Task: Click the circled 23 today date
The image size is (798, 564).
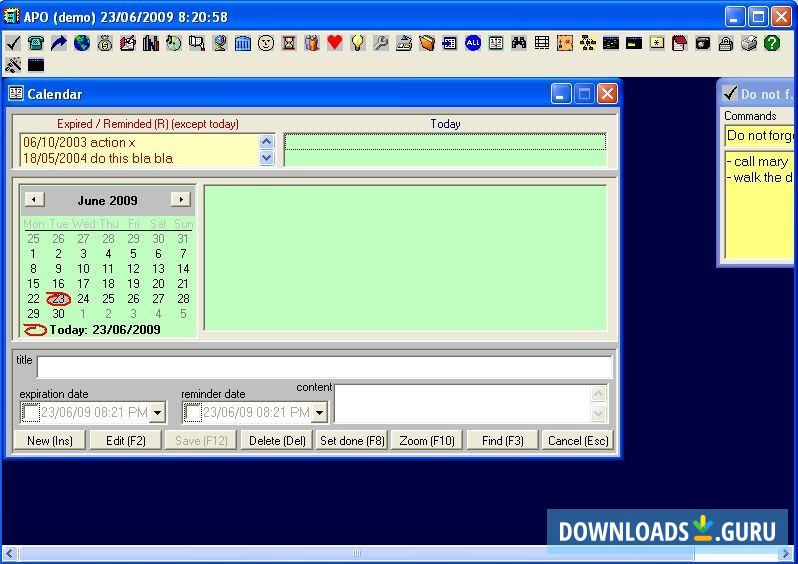Action: 59,299
